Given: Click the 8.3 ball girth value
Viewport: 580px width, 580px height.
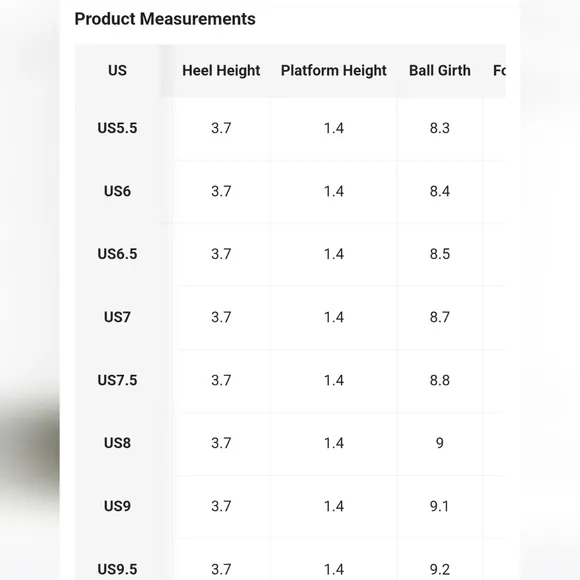Looking at the screenshot, I should coord(439,128).
